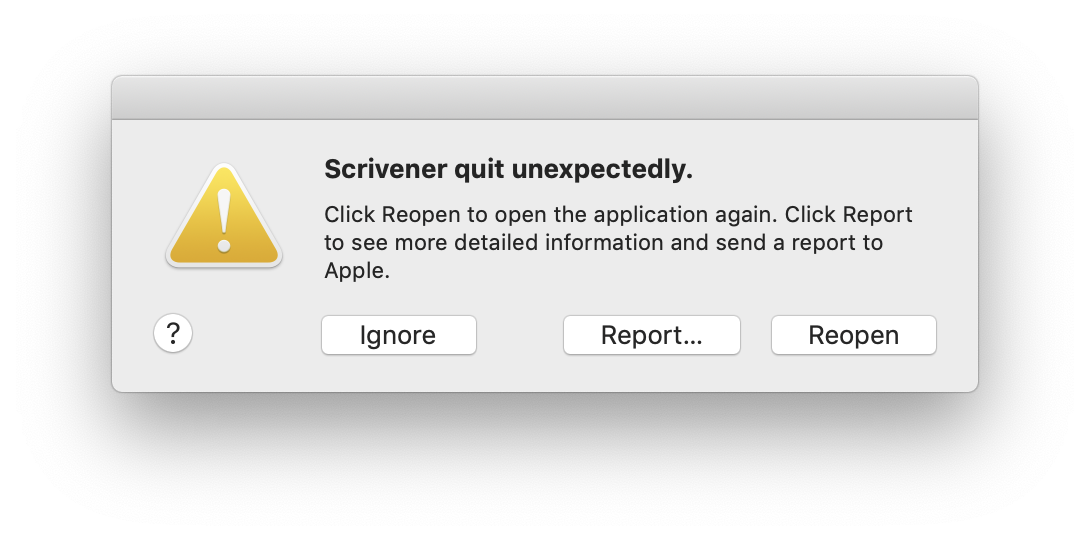Click empty space between Ignore and Report buttons
This screenshot has height=540, width=1090.
(519, 335)
